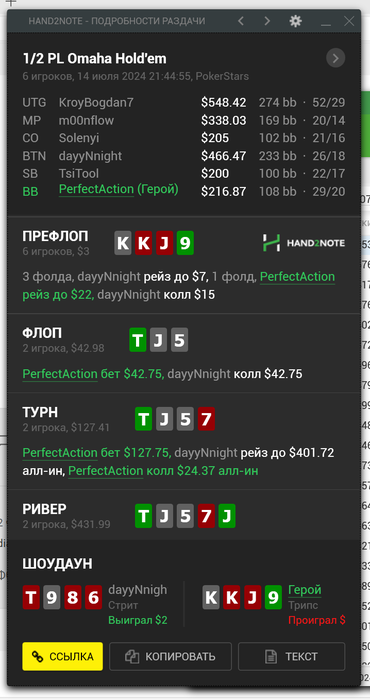Click the green 9 hole card in preflop
Image resolution: width=370 pixels, height=700 pixels.
point(185,243)
